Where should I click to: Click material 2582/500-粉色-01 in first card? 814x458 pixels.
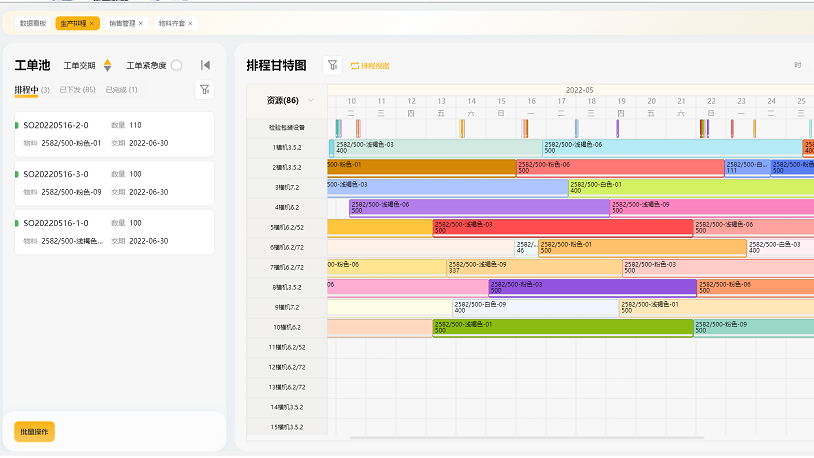(x=71, y=143)
